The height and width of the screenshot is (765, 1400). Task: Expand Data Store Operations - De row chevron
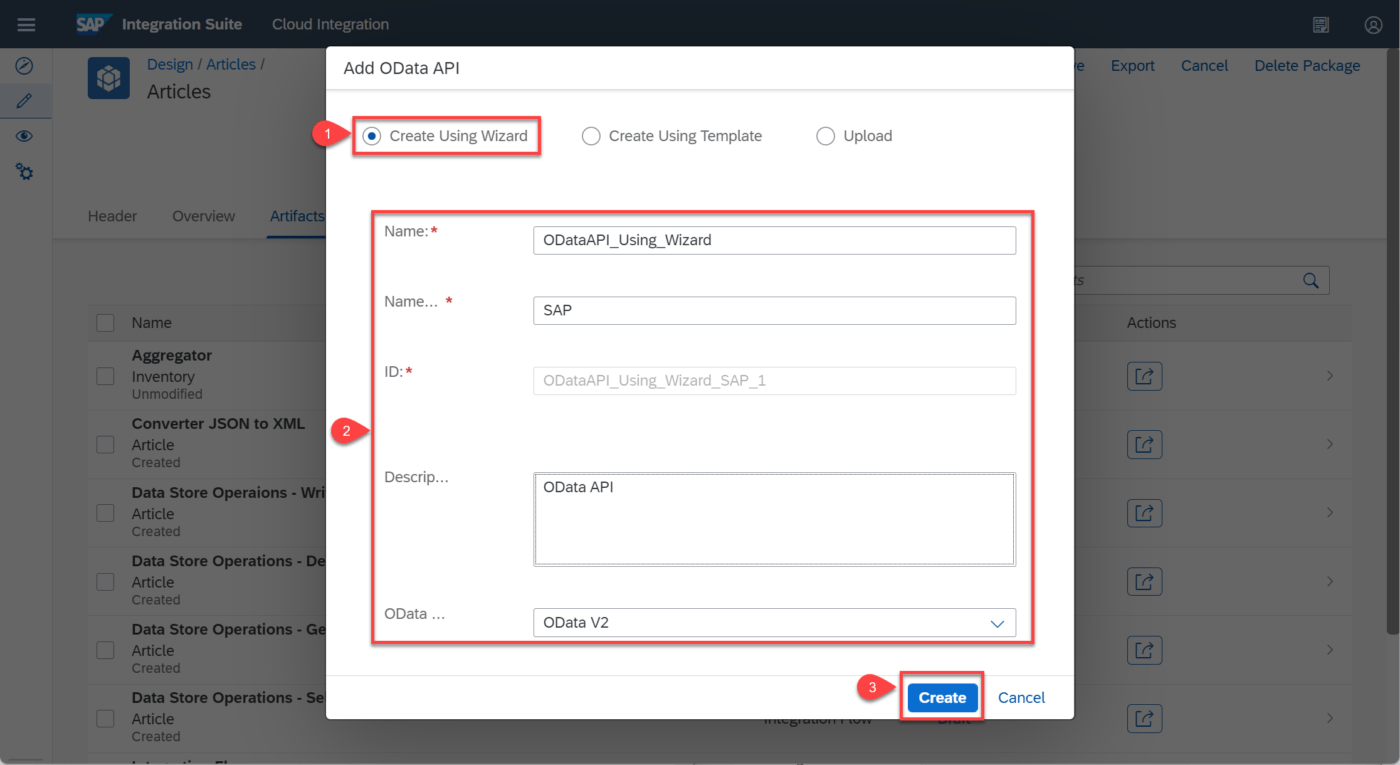point(1330,581)
